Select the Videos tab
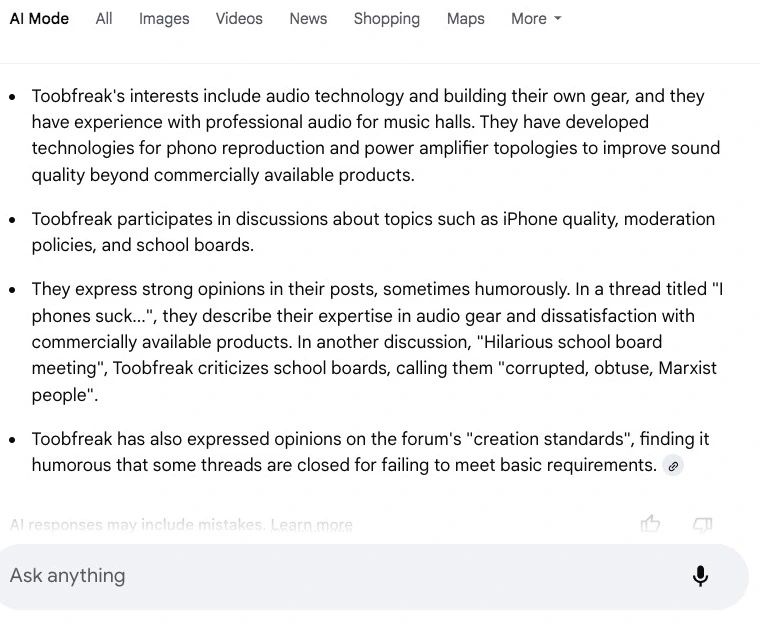The width and height of the screenshot is (760, 628). (239, 19)
